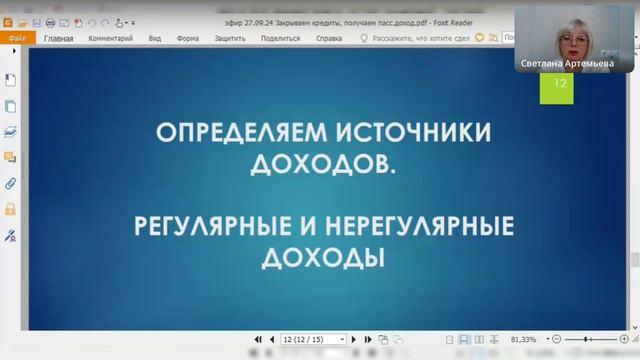The image size is (640, 360).
Task: Select facing pages view mode
Action: point(479,340)
